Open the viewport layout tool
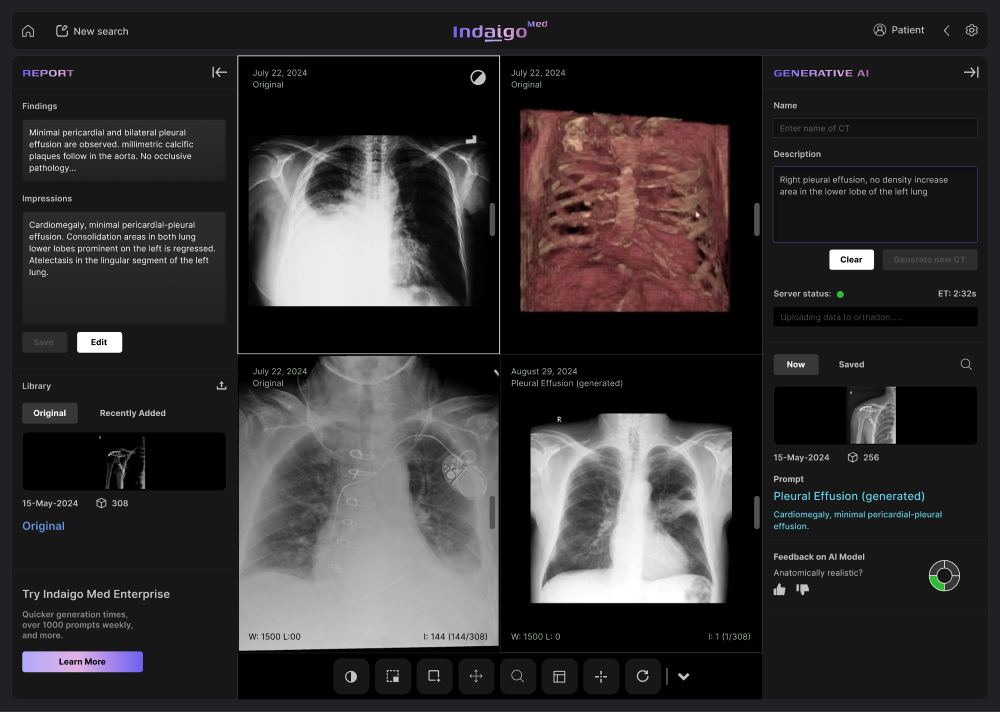This screenshot has height=712, width=1000. (559, 677)
